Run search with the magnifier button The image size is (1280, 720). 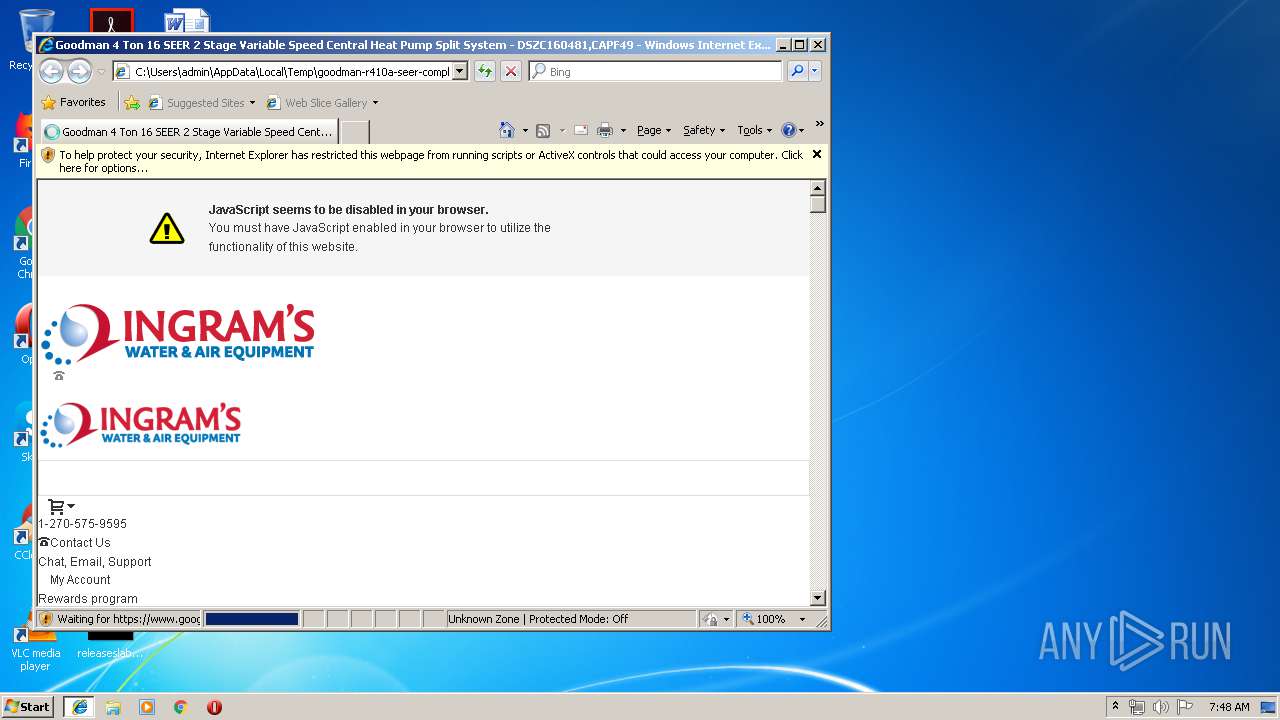tap(797, 71)
